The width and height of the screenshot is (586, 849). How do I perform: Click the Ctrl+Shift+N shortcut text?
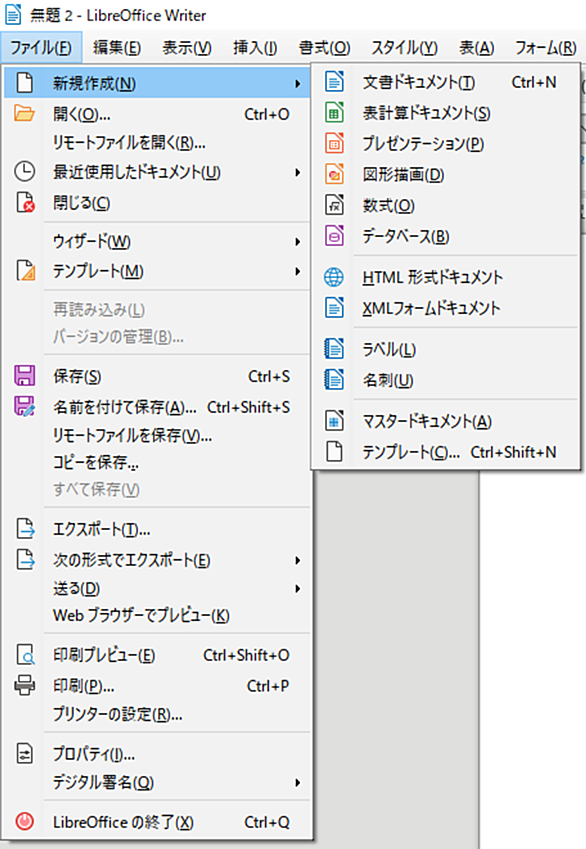tap(513, 452)
